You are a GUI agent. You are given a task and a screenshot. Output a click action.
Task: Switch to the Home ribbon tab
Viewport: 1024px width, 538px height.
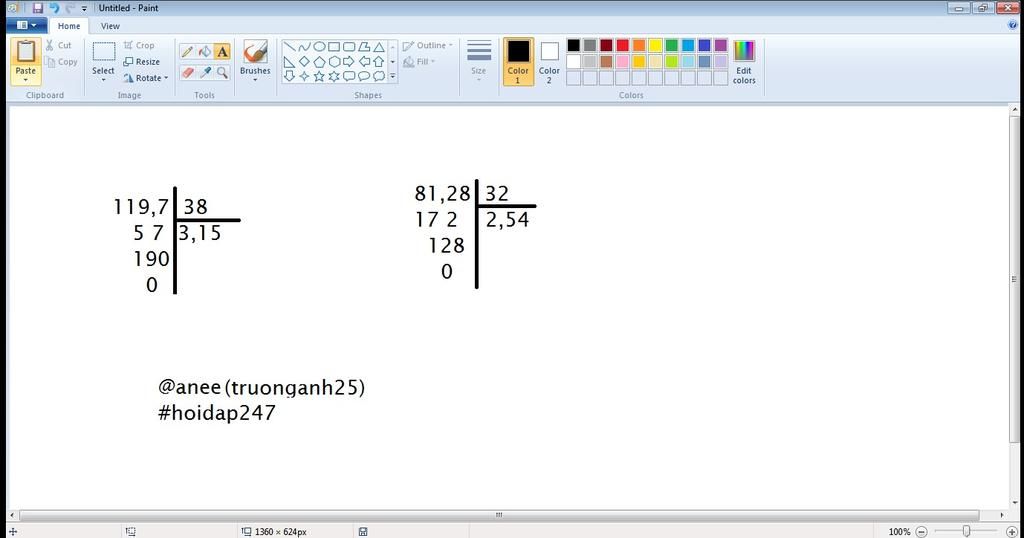click(x=69, y=26)
